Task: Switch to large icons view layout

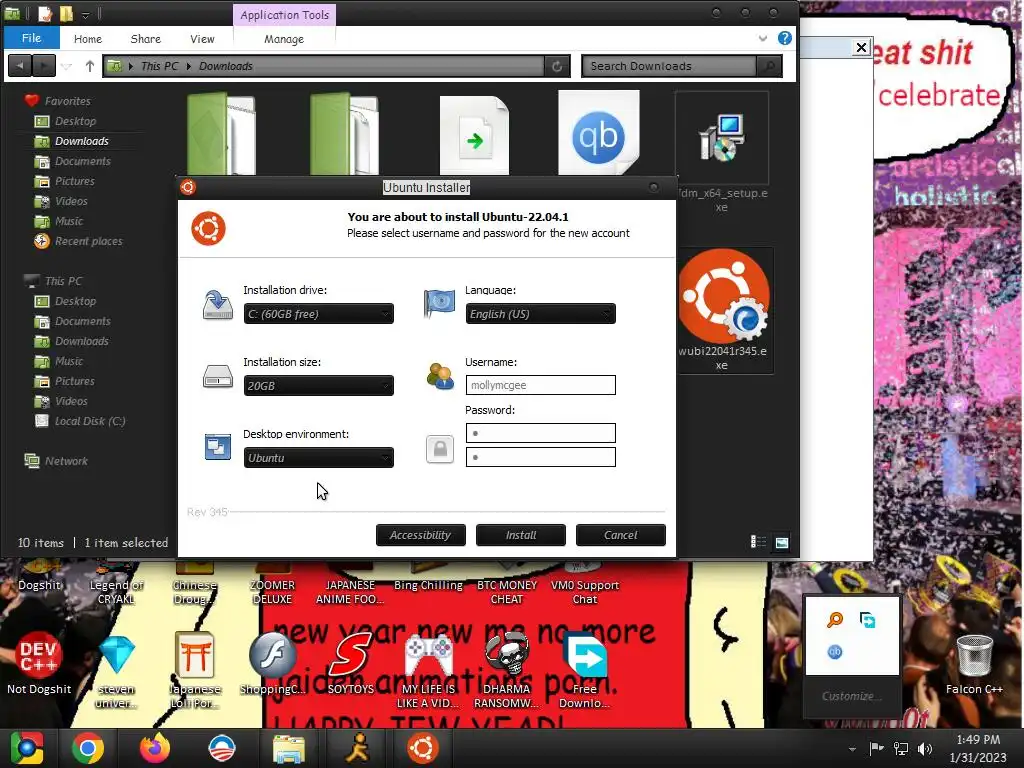Action: 781,542
